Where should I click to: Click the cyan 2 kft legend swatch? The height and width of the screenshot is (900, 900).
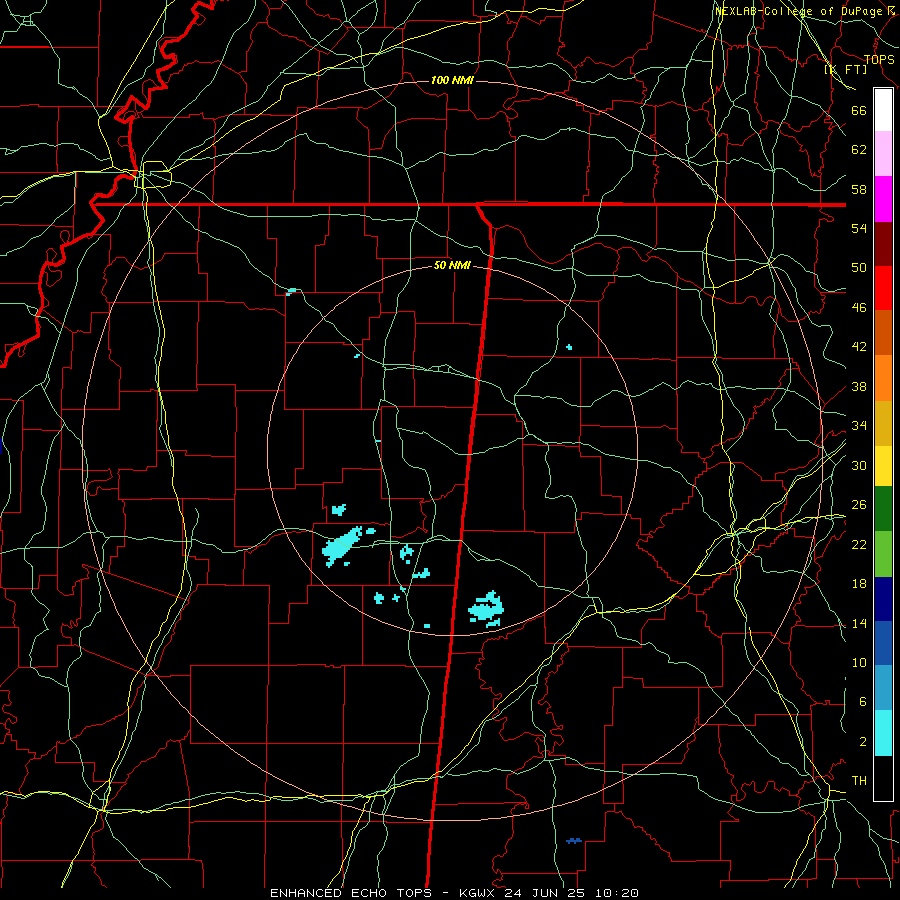point(883,732)
